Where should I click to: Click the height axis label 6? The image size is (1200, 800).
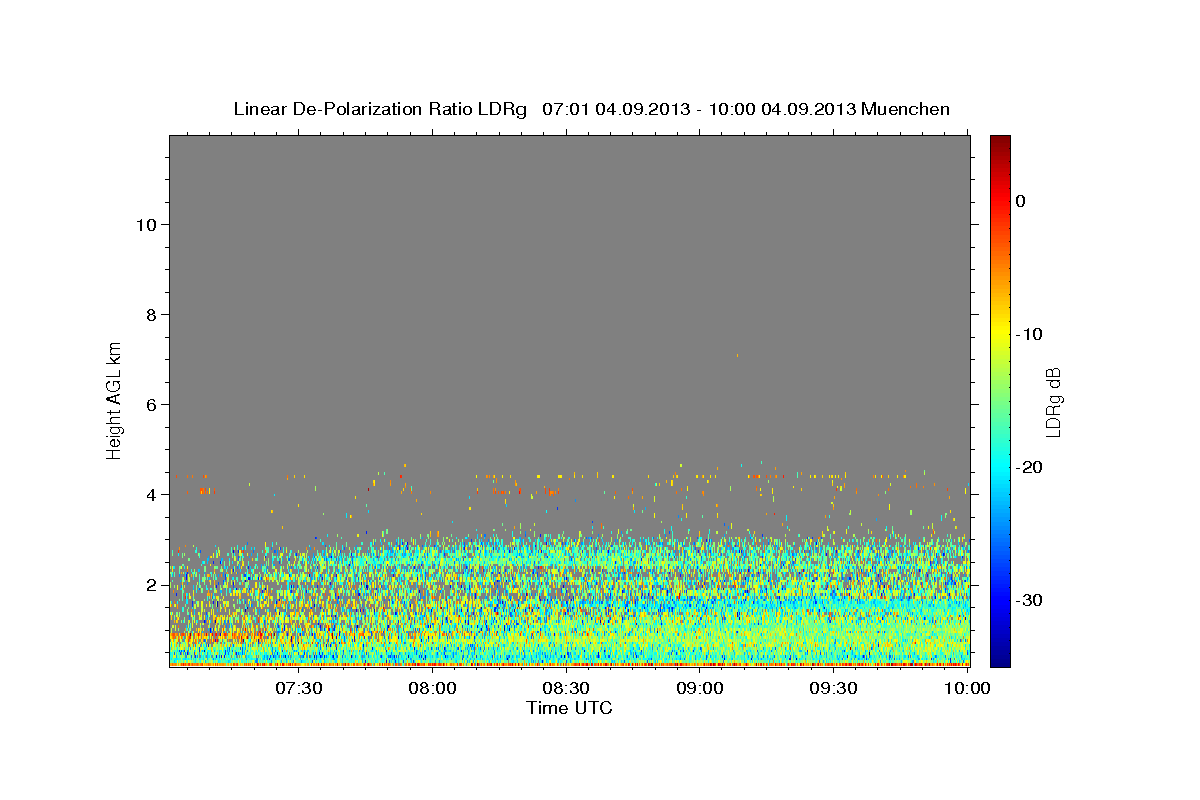tap(152, 404)
